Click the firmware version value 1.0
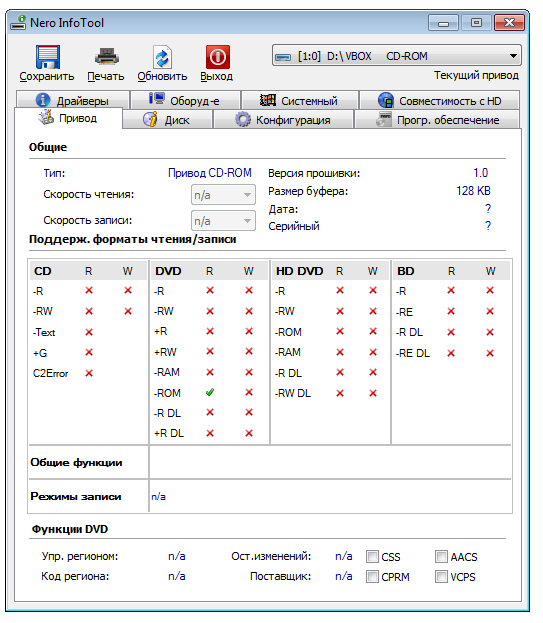 tap(480, 173)
